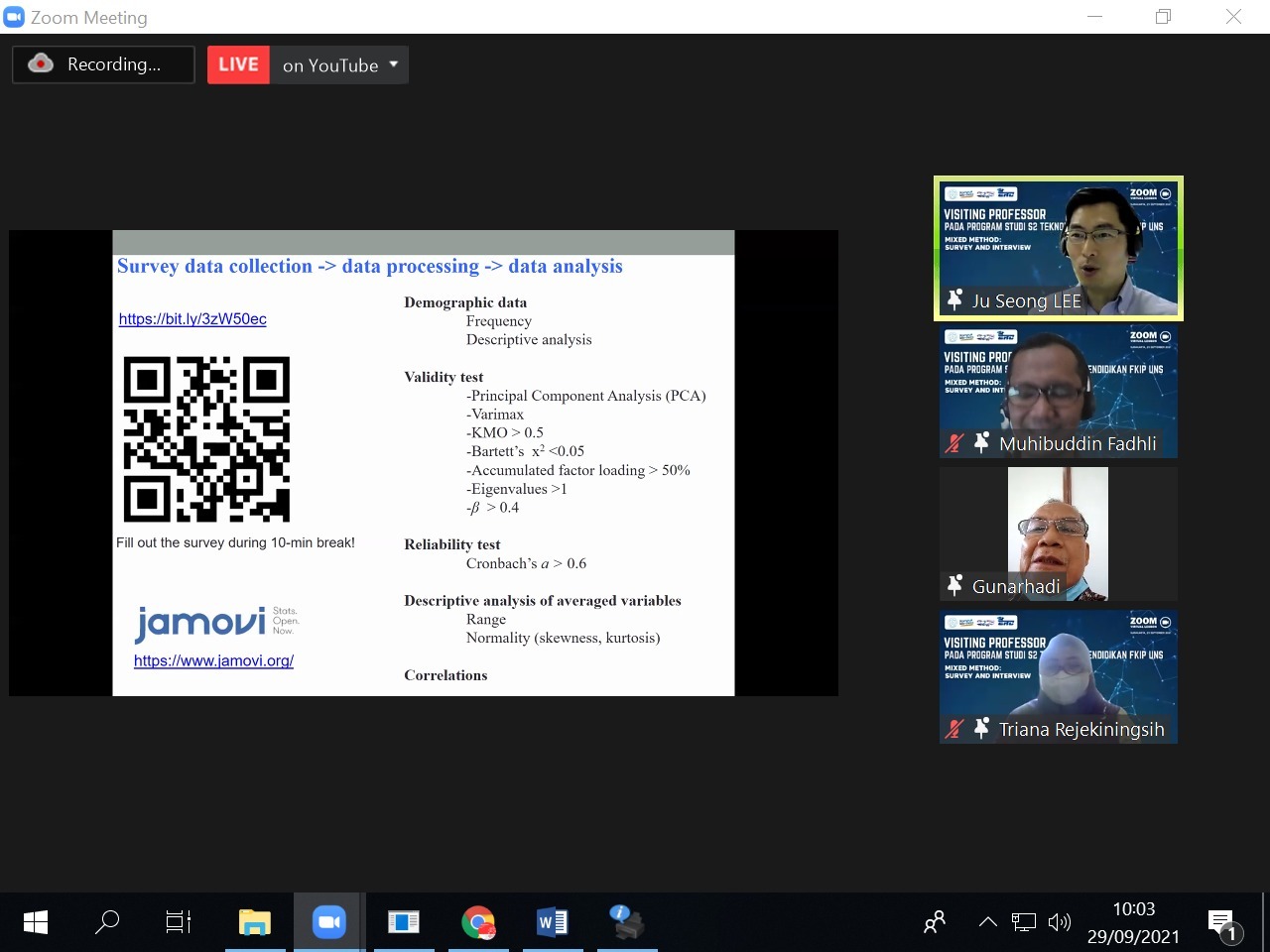1270x952 pixels.
Task: Open File Explorer from taskbar
Action: (255, 922)
